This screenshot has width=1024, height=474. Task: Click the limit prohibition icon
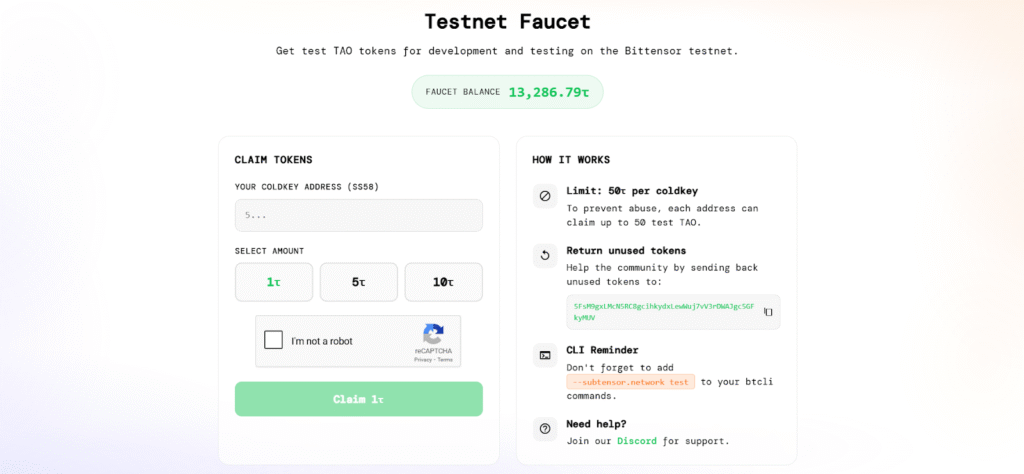tap(545, 196)
